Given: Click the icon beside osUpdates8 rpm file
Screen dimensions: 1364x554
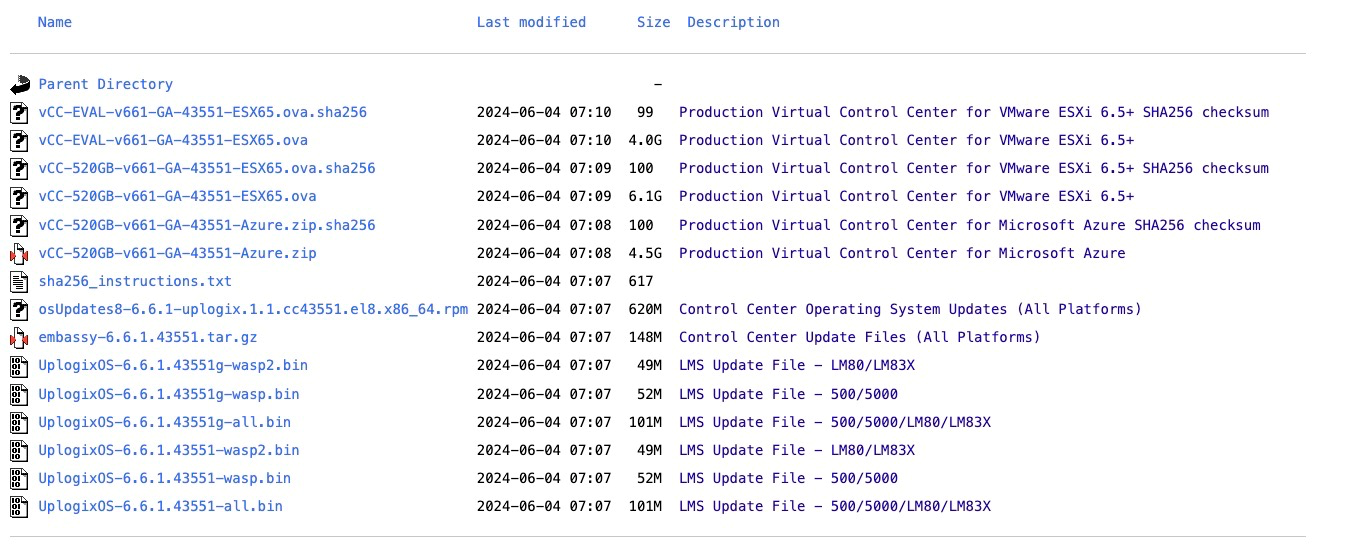Looking at the screenshot, I should click(20, 310).
